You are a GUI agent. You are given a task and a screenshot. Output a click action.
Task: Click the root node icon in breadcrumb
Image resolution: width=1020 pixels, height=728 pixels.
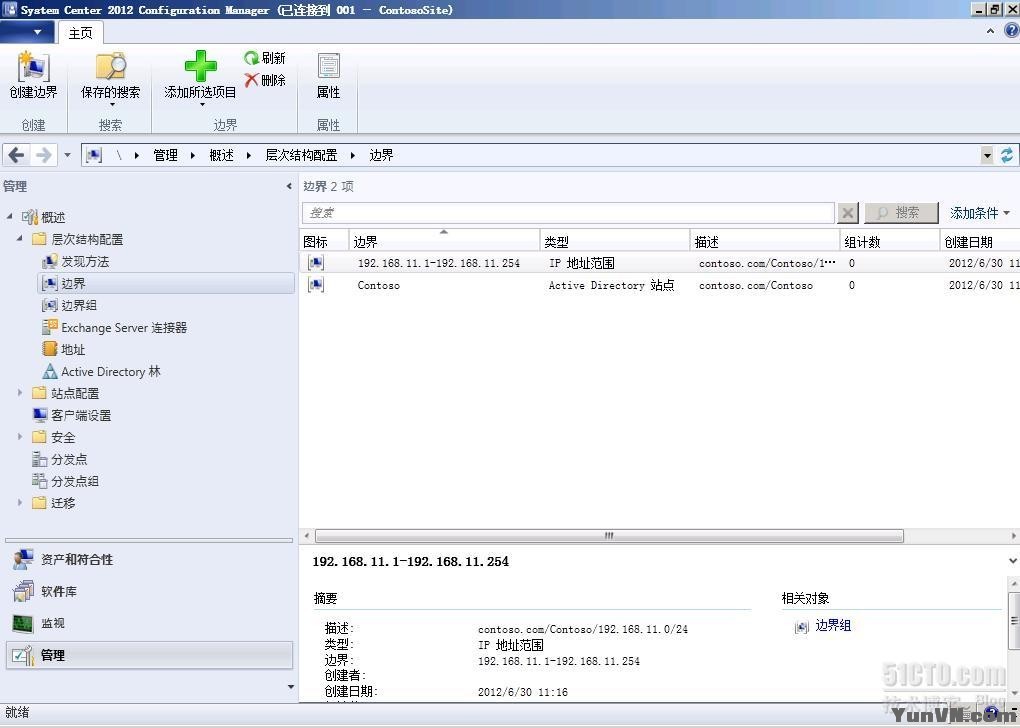(x=94, y=155)
